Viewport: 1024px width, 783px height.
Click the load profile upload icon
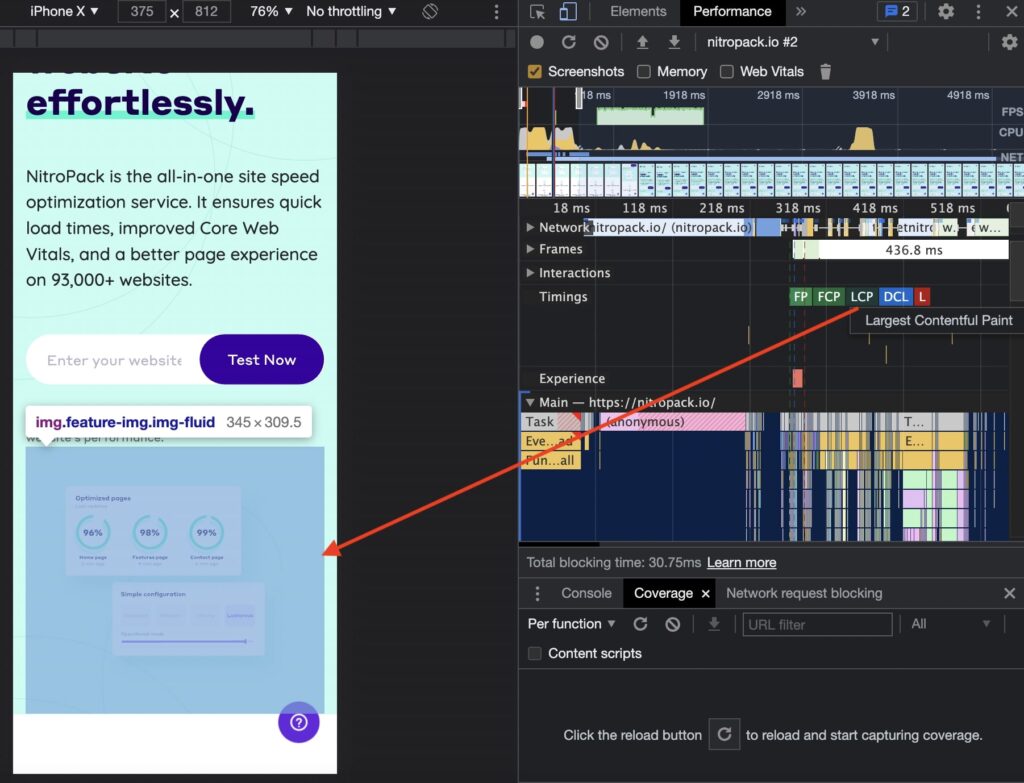pos(643,42)
